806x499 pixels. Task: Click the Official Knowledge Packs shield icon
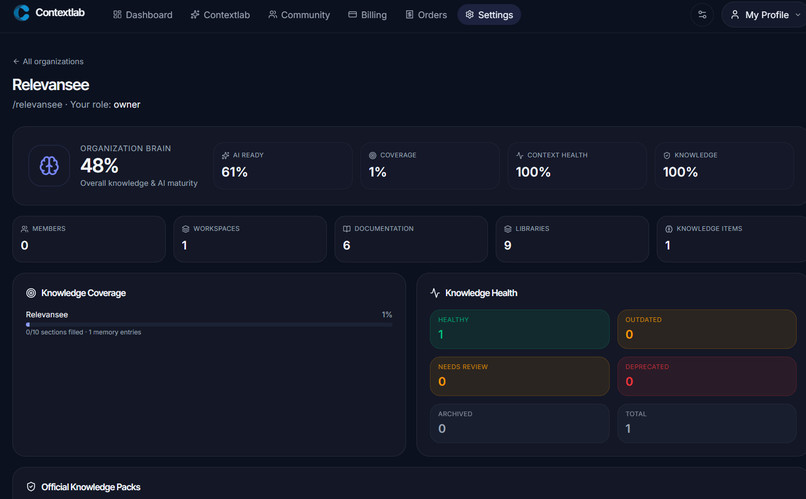(x=31, y=487)
